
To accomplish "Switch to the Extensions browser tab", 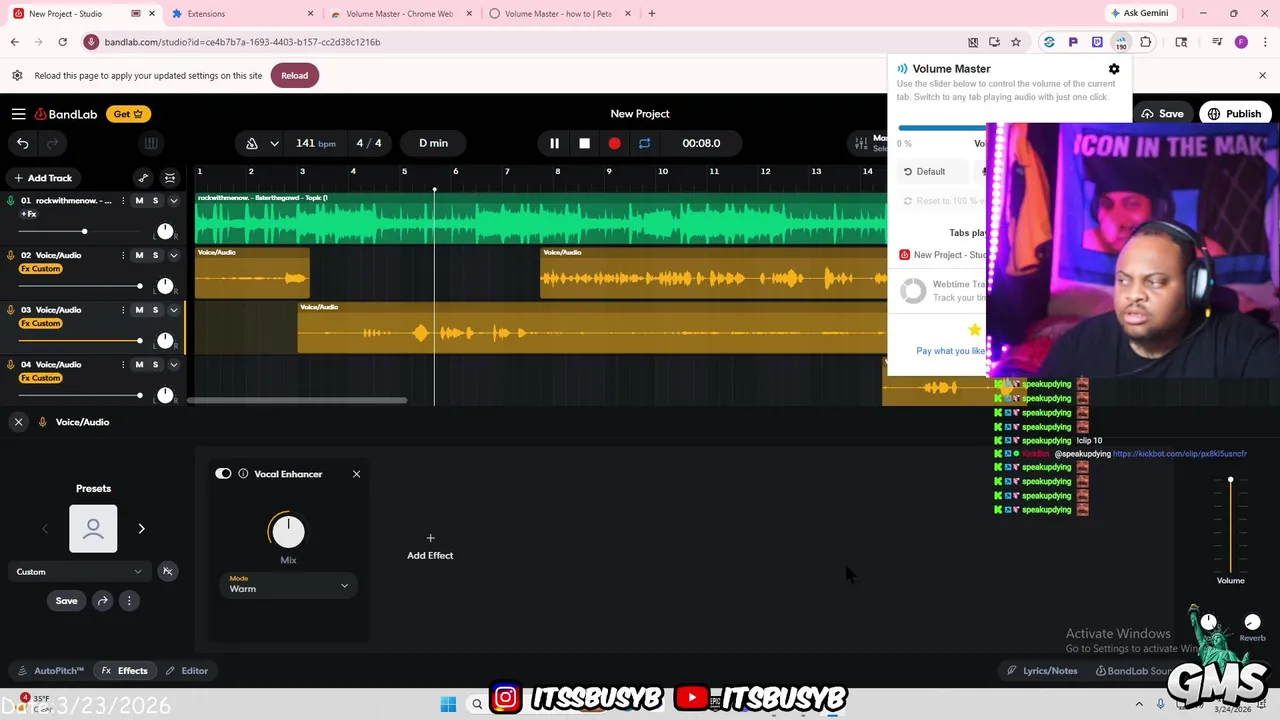I will point(240,14).
